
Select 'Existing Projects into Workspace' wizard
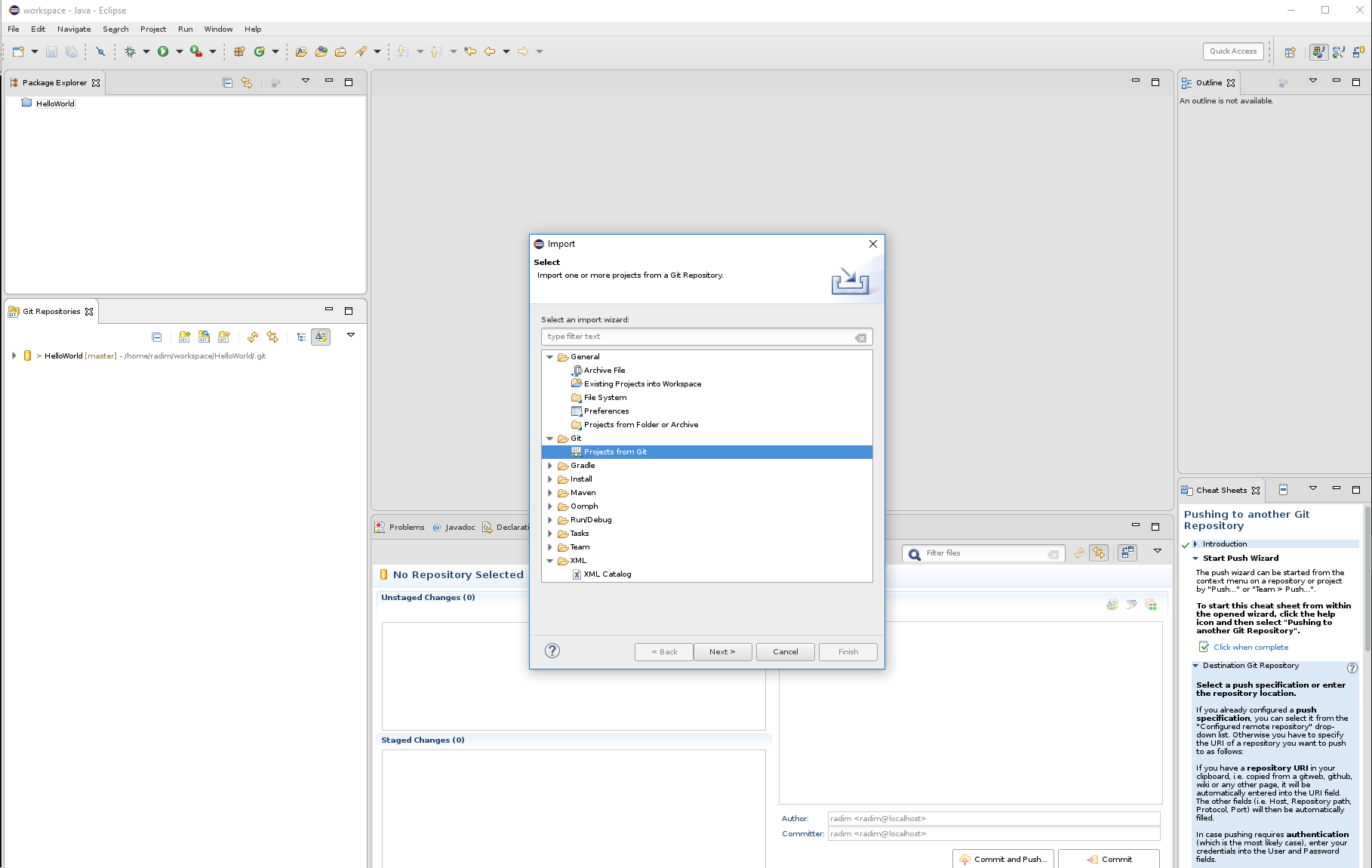pos(642,383)
